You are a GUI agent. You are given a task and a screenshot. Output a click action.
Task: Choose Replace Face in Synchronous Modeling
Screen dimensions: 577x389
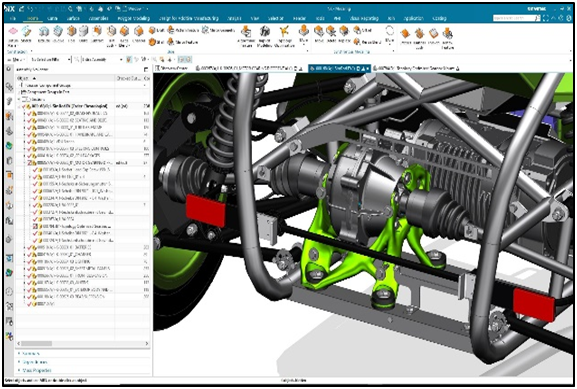(344, 33)
